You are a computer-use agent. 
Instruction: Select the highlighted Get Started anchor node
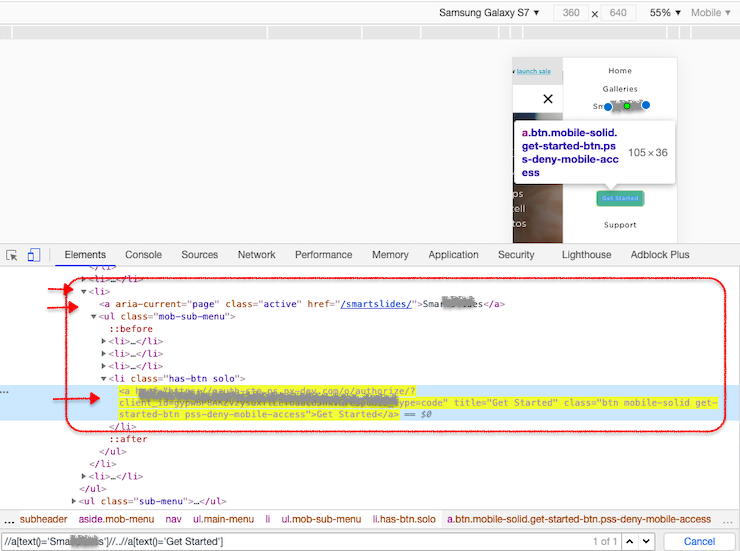coord(418,403)
